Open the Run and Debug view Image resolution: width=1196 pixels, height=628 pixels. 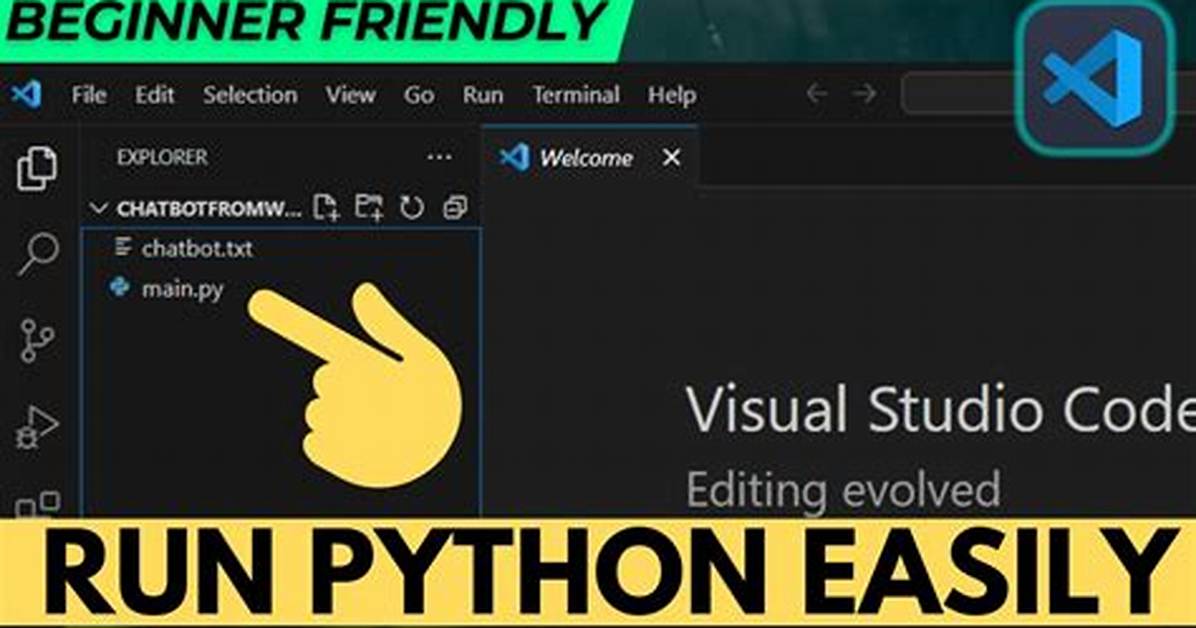pyautogui.click(x=37, y=427)
